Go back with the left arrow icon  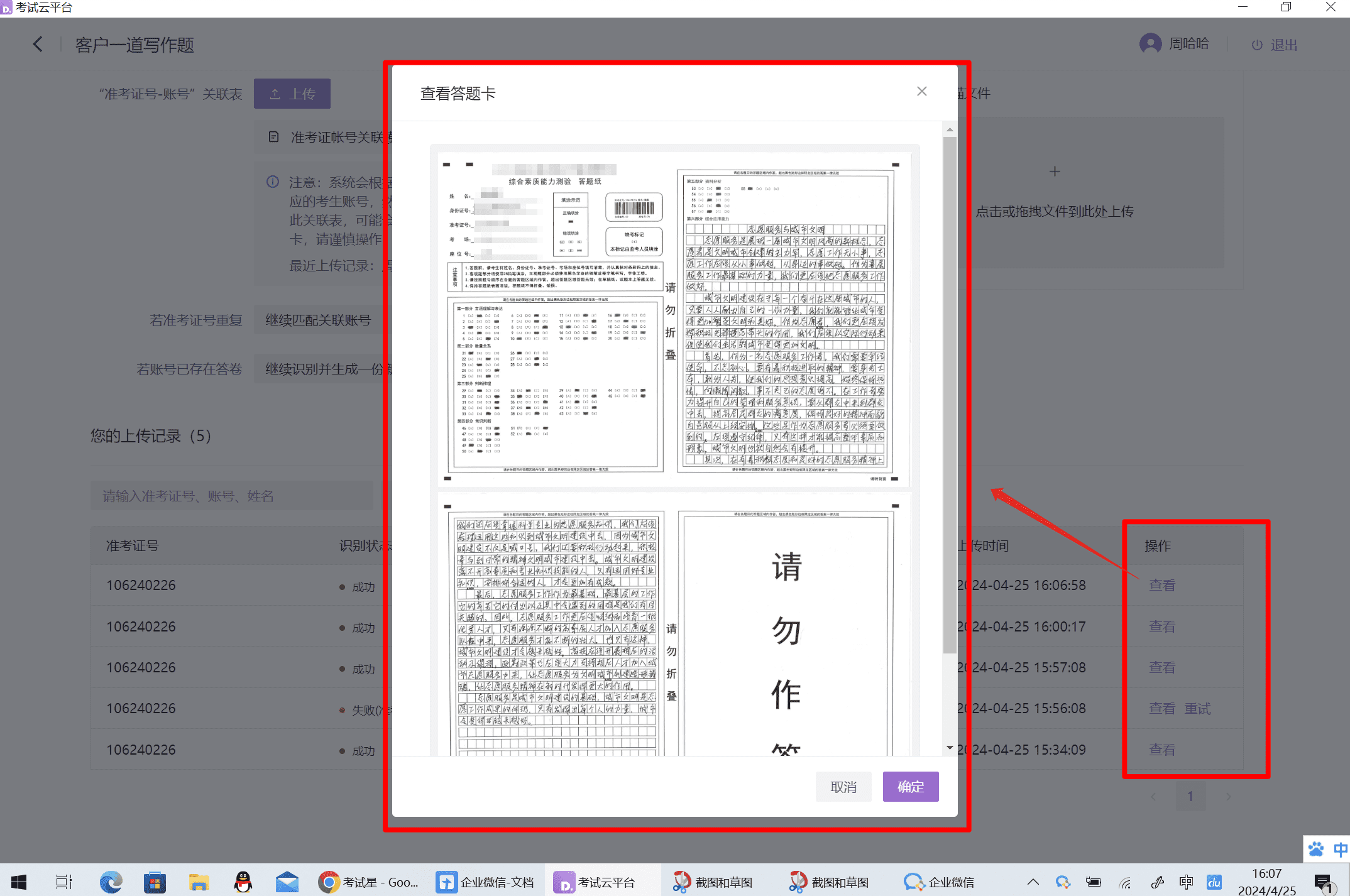click(38, 44)
